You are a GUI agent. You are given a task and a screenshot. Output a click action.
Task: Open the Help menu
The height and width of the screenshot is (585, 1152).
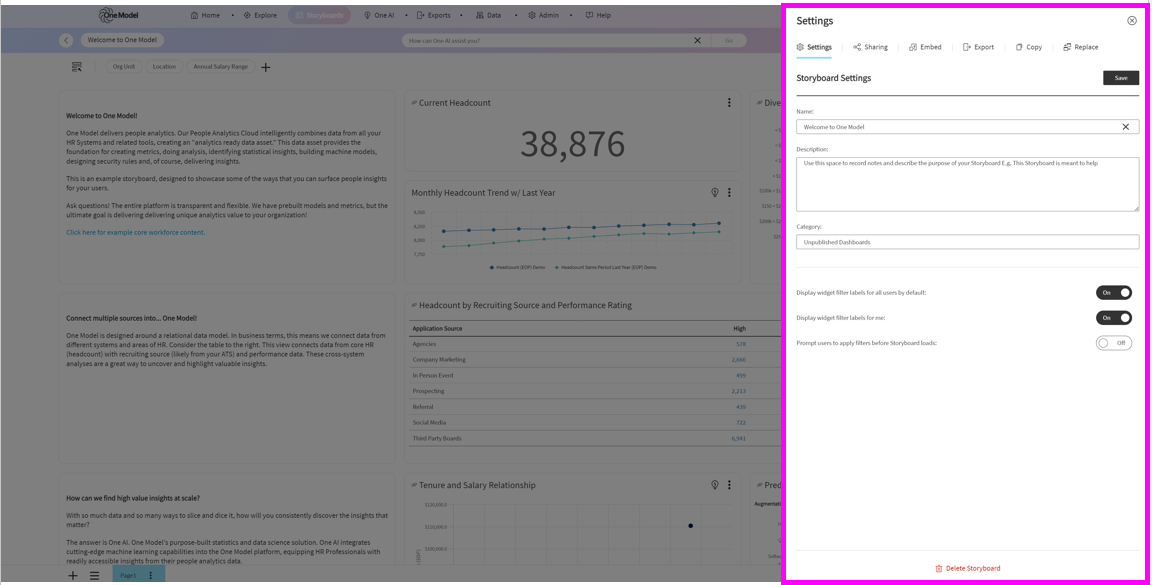[598, 15]
